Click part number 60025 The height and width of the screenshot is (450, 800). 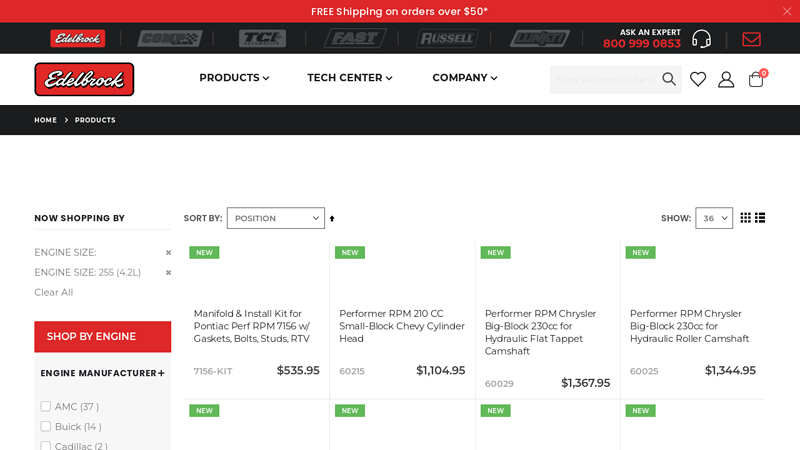(644, 371)
